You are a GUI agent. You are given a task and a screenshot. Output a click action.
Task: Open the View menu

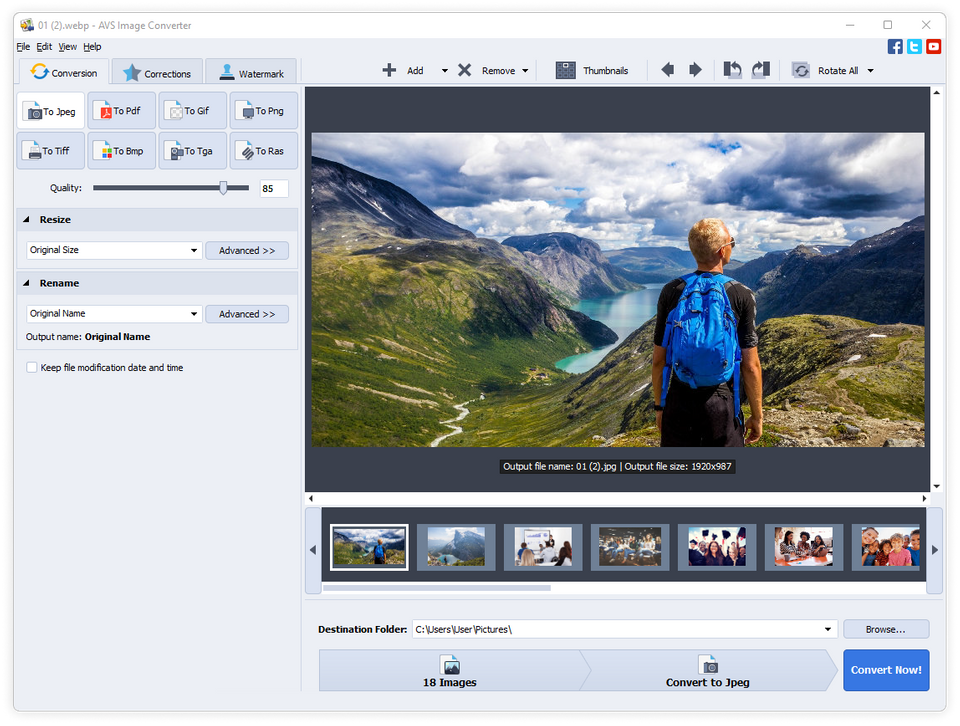67,47
